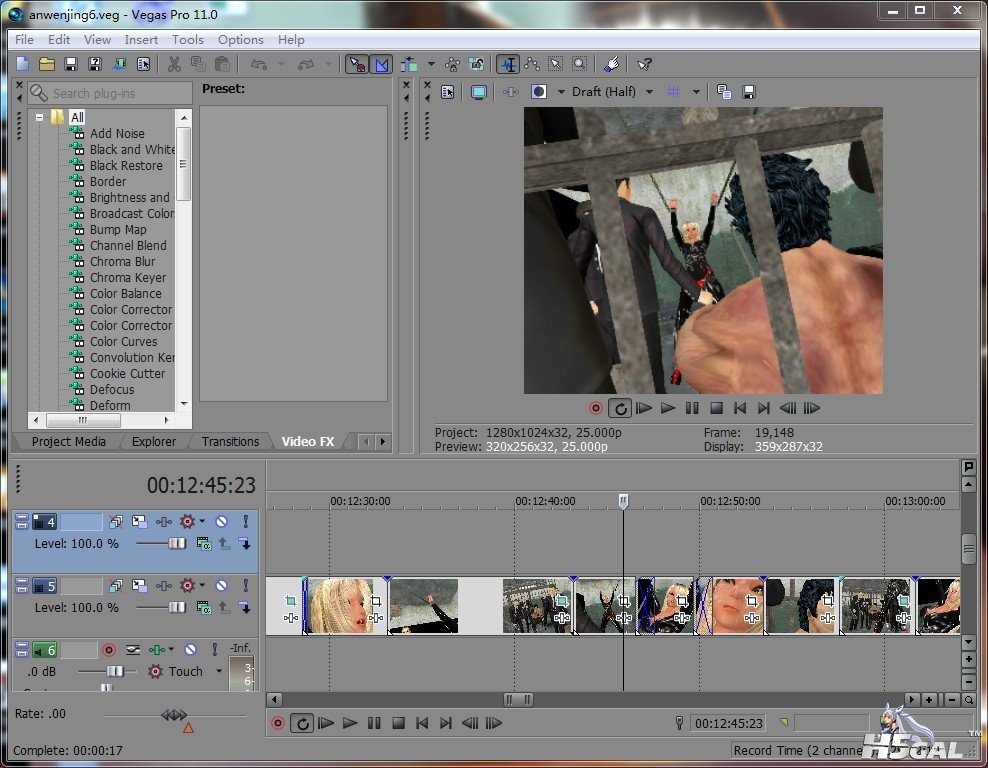The width and height of the screenshot is (988, 768).
Task: Click the What's This help icon
Action: click(x=644, y=64)
